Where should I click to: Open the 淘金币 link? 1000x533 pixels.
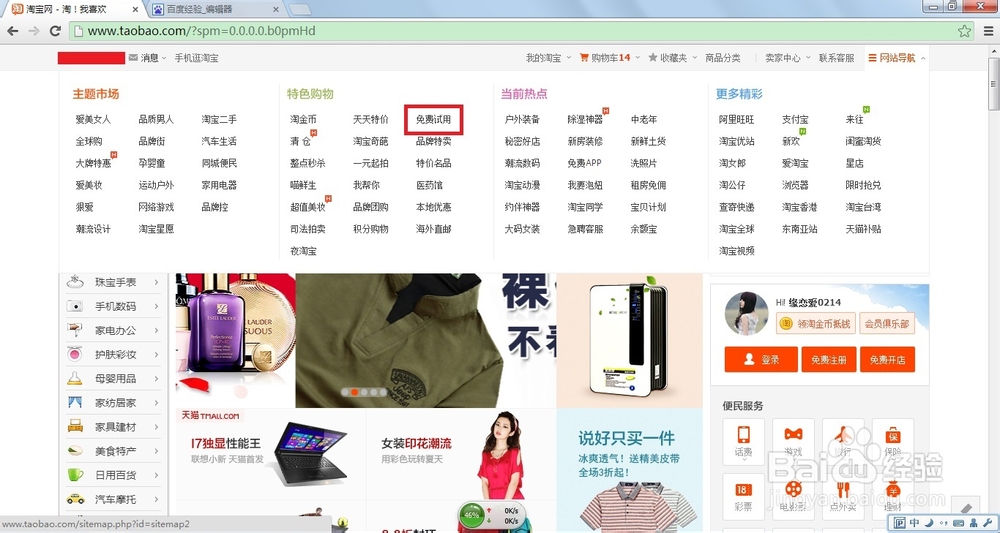[x=303, y=119]
